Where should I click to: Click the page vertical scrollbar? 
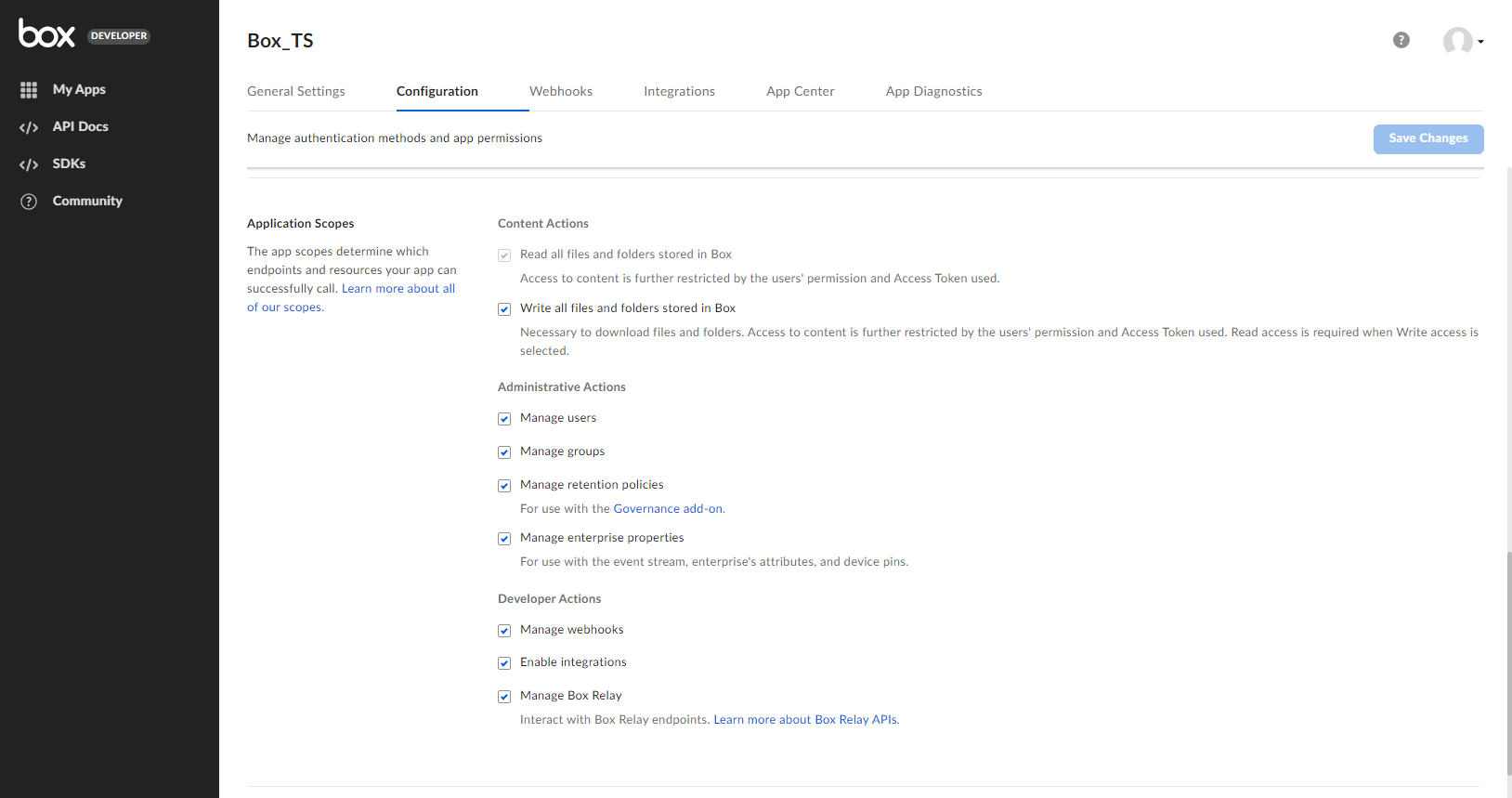pos(1508,661)
